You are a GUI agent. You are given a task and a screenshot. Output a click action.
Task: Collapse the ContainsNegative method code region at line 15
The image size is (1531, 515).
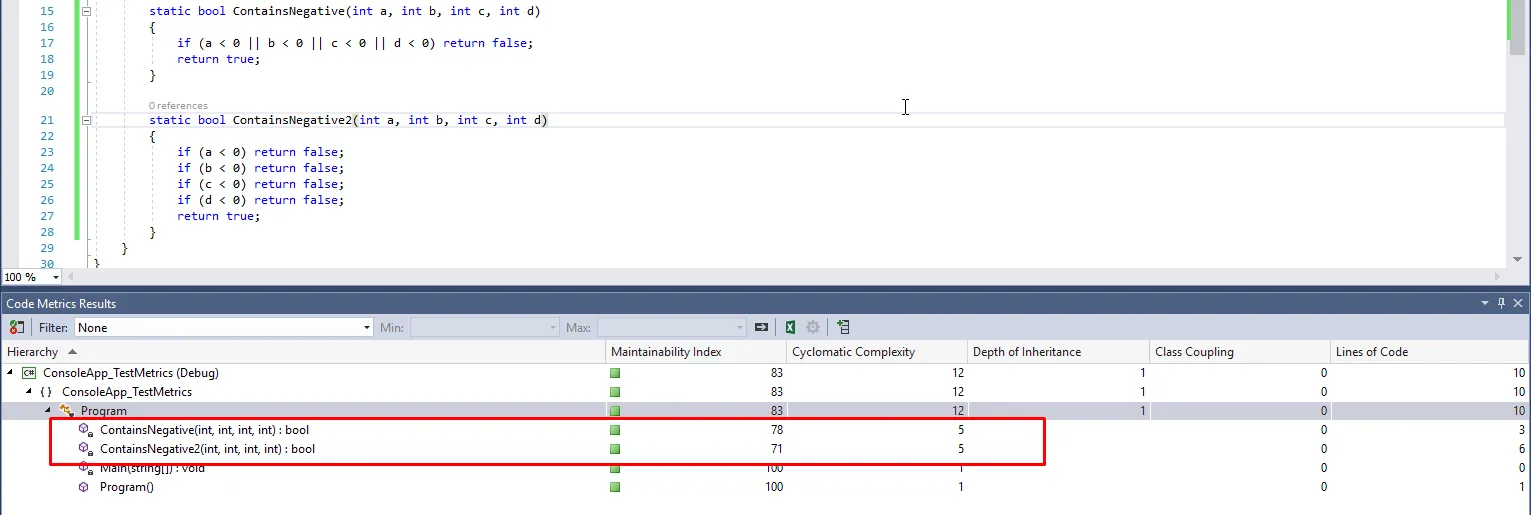coord(86,11)
